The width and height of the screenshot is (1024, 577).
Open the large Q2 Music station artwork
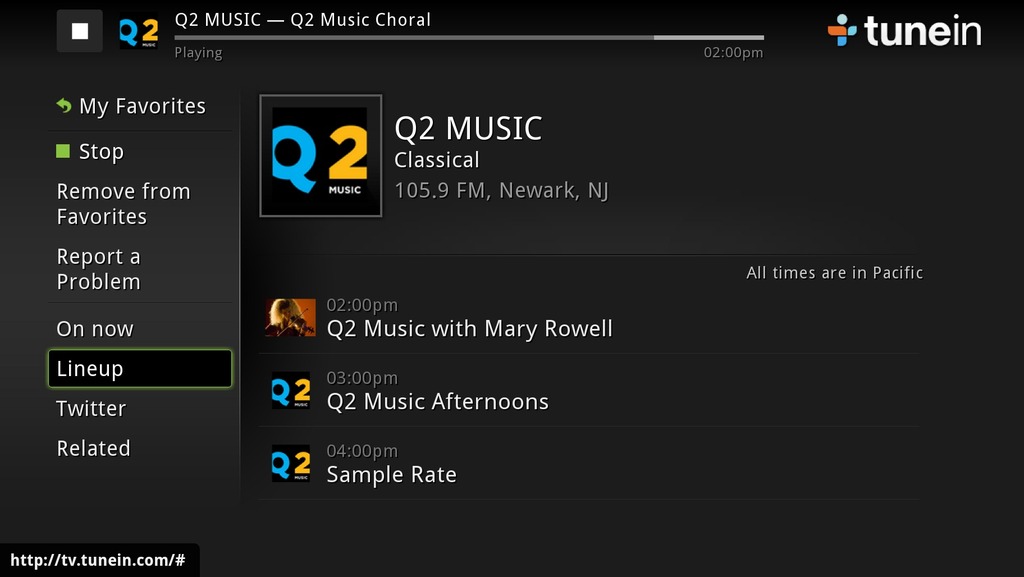[321, 155]
